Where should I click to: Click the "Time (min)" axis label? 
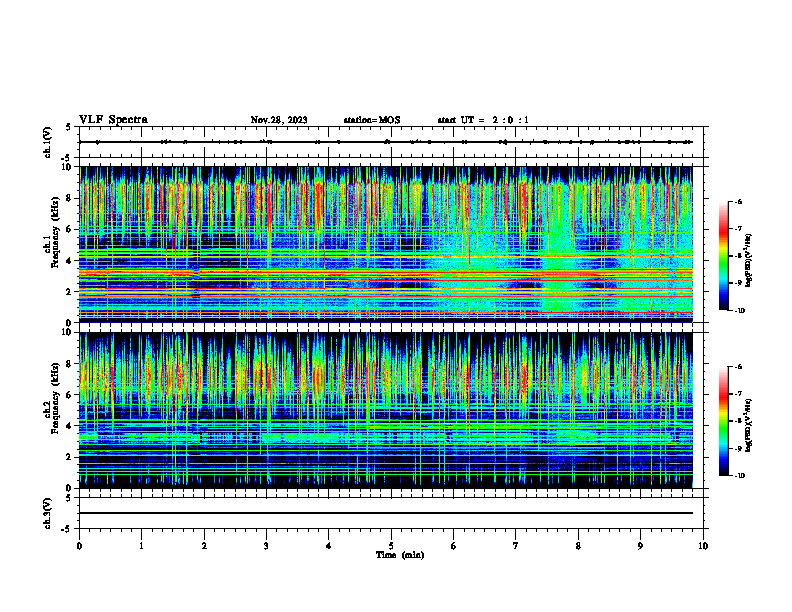pyautogui.click(x=400, y=555)
